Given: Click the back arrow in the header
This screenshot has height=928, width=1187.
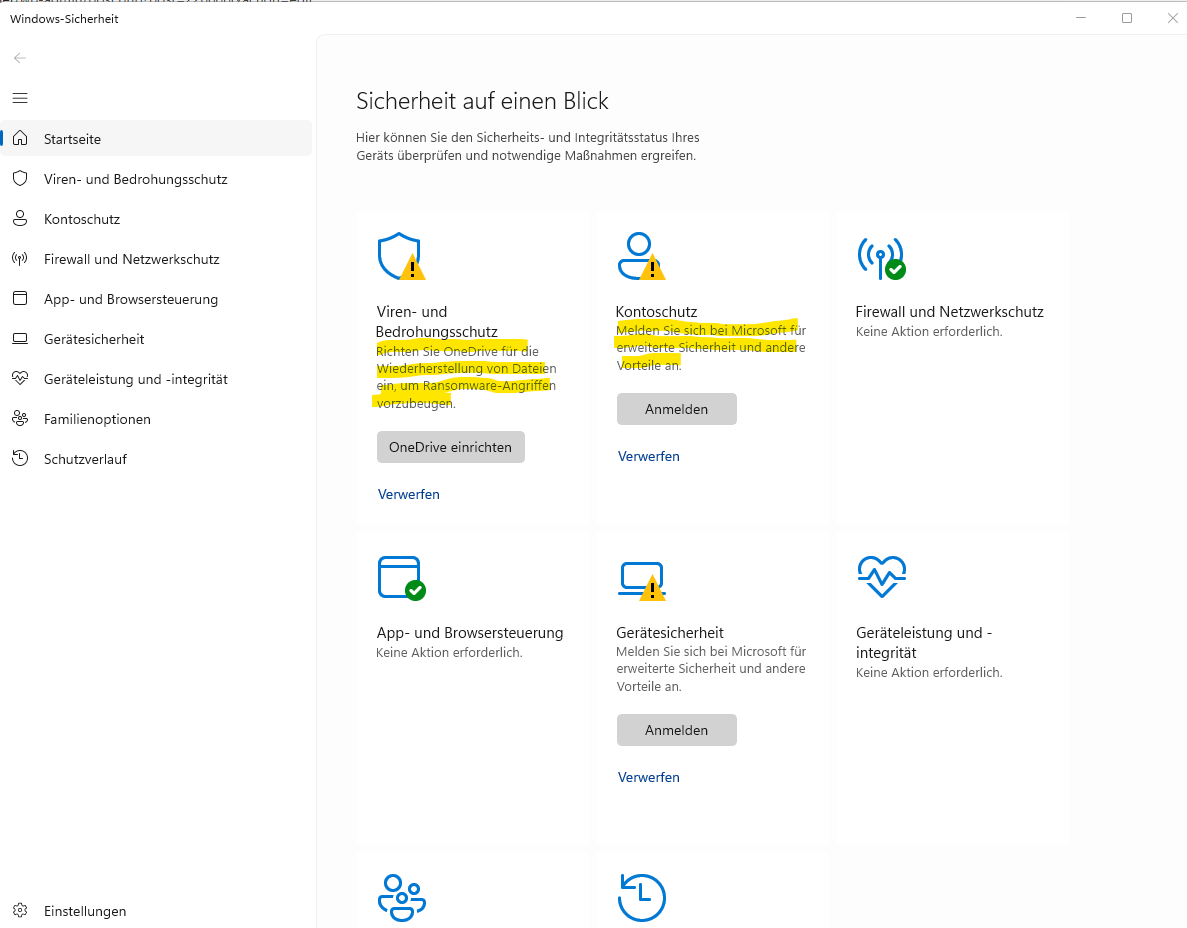Looking at the screenshot, I should [20, 58].
